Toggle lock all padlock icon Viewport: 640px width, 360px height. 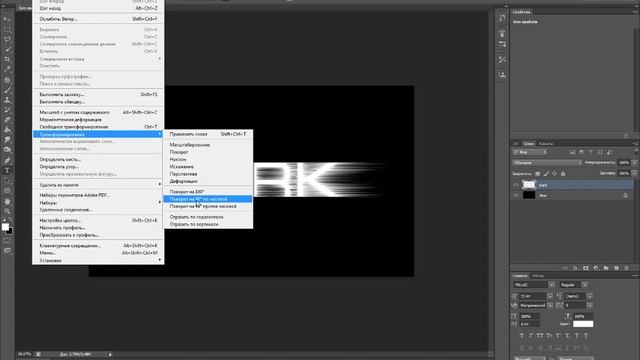[563, 173]
